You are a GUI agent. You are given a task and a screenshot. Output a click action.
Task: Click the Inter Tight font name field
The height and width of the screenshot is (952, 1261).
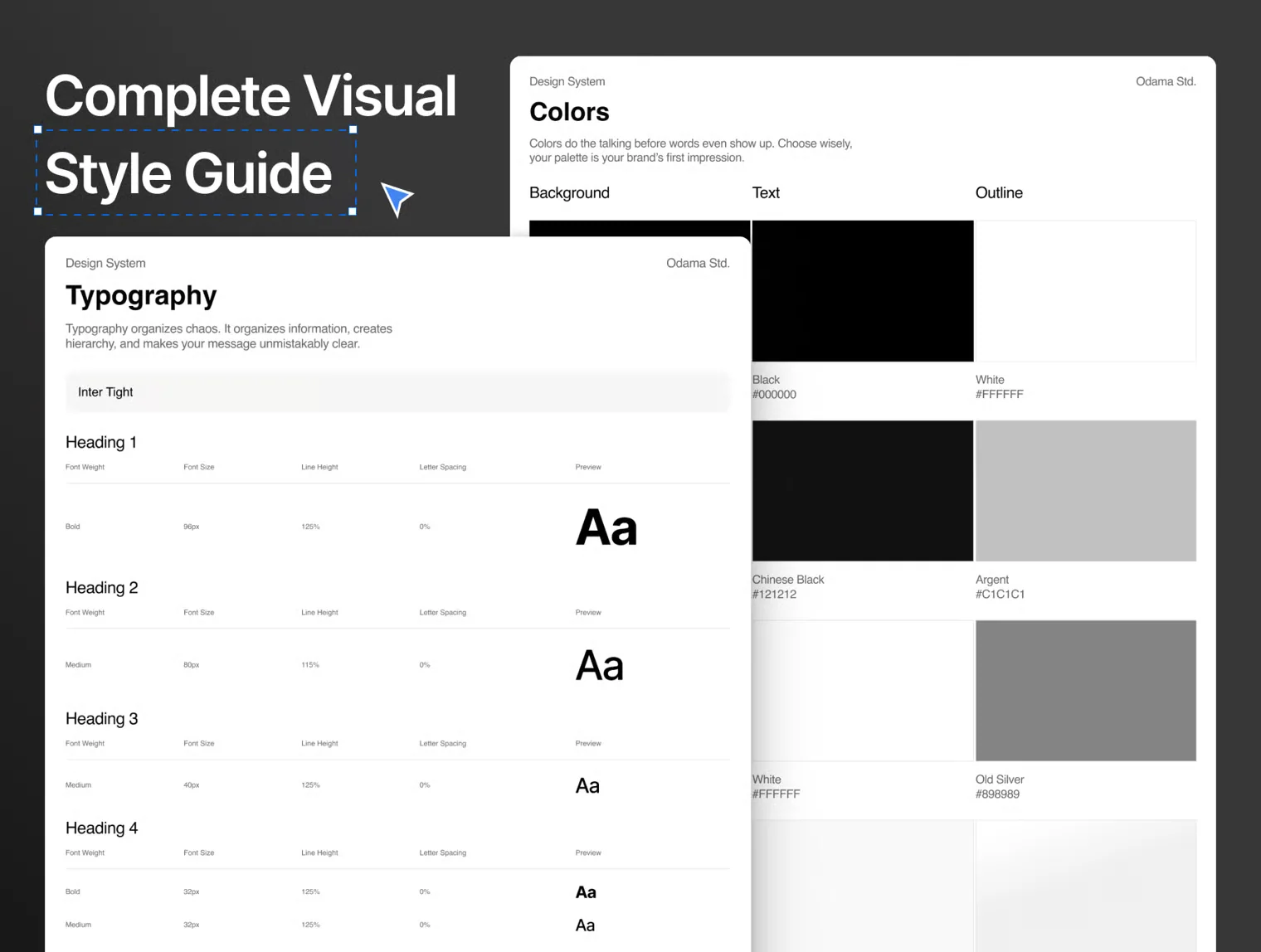click(397, 392)
